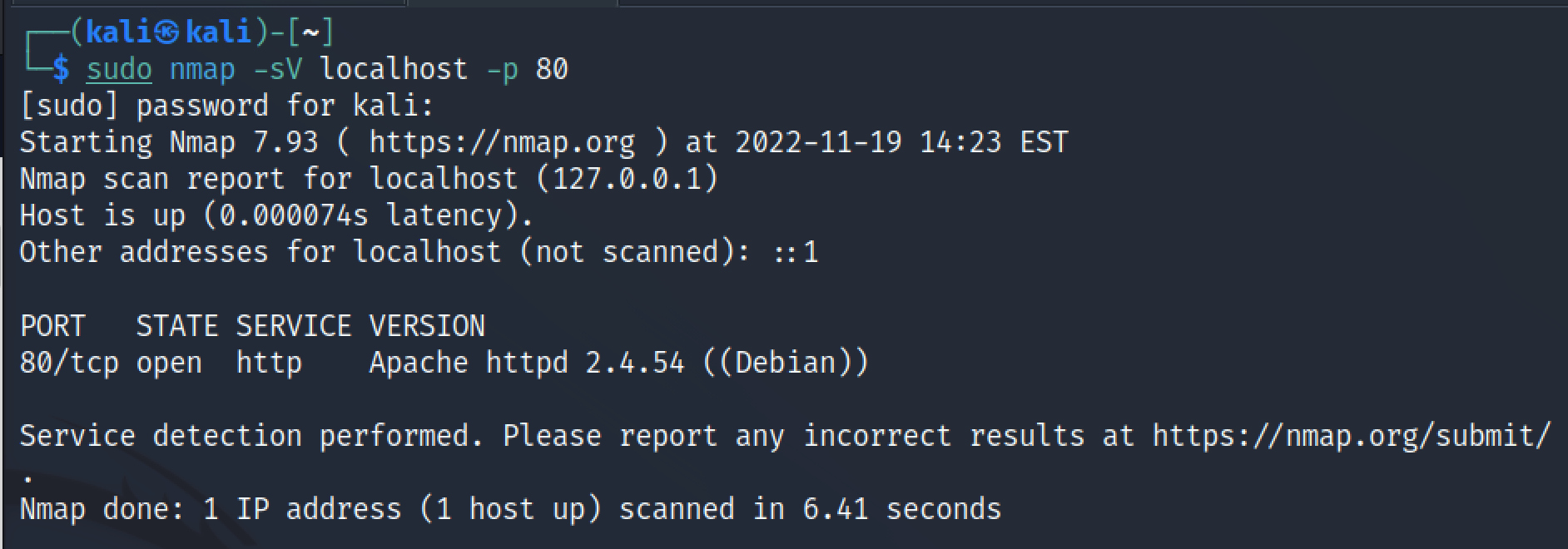Screen dimensions: 1568x549
Task: Click the tilde directory in the prompt
Action: [310, 32]
